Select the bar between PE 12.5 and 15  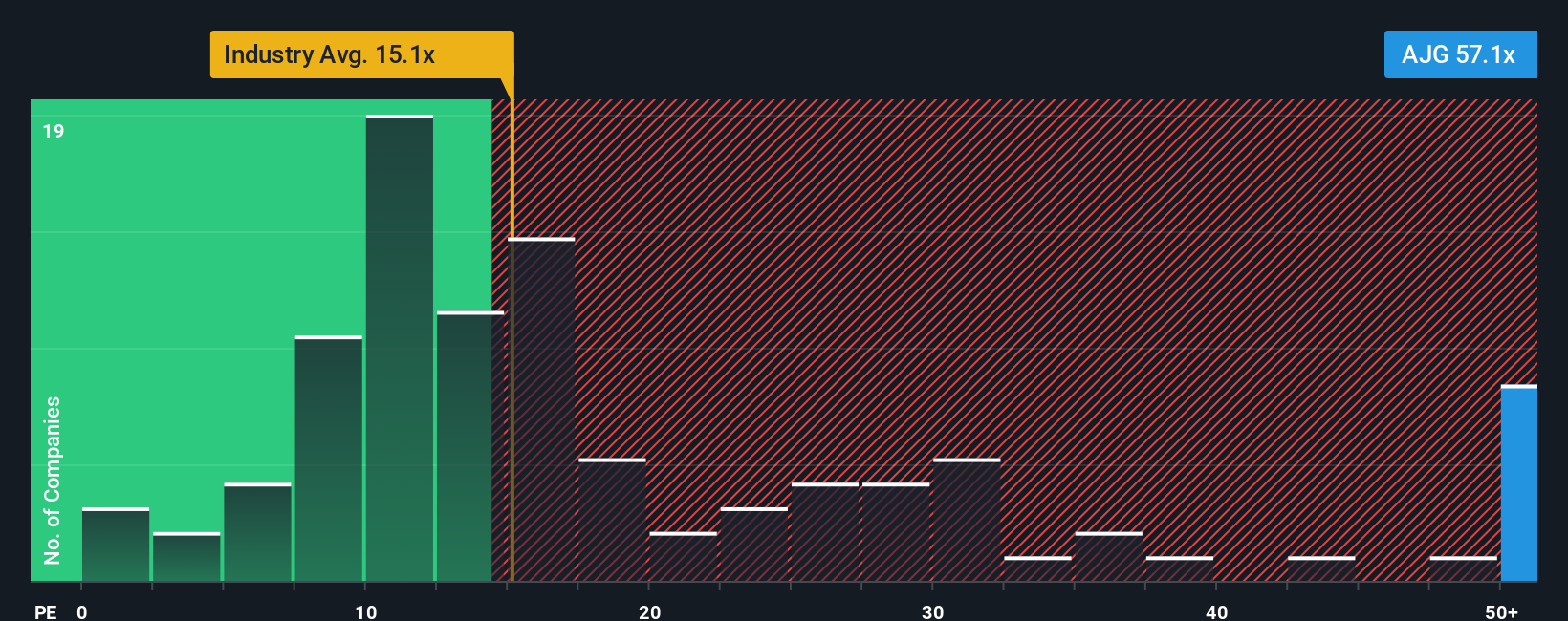tap(470, 446)
